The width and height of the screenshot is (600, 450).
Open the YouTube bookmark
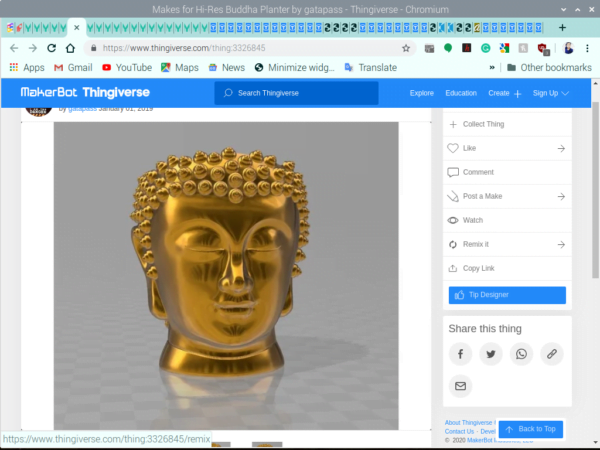pyautogui.click(x=127, y=67)
